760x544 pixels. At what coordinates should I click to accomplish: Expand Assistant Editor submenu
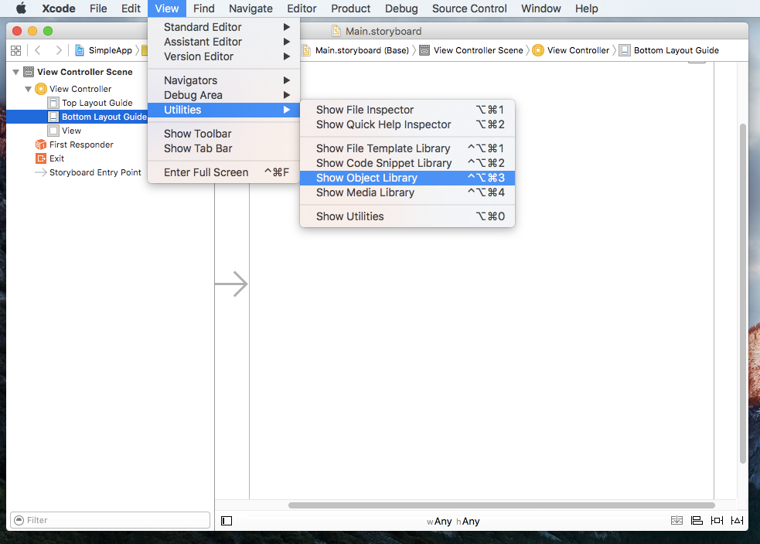click(x=224, y=42)
